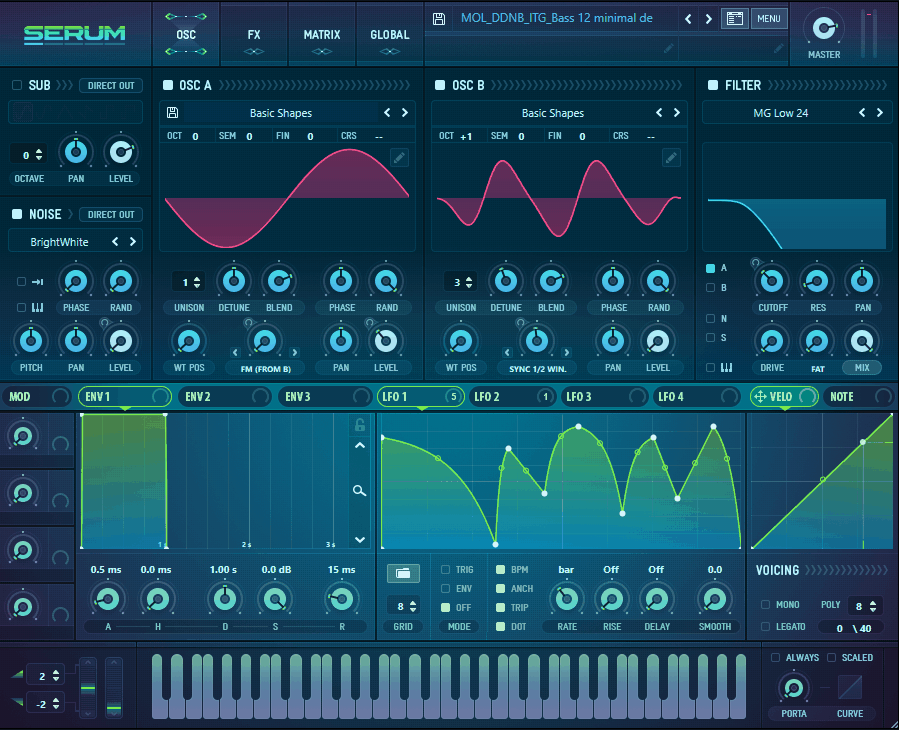Select previous OSC A wavetable

point(388,112)
